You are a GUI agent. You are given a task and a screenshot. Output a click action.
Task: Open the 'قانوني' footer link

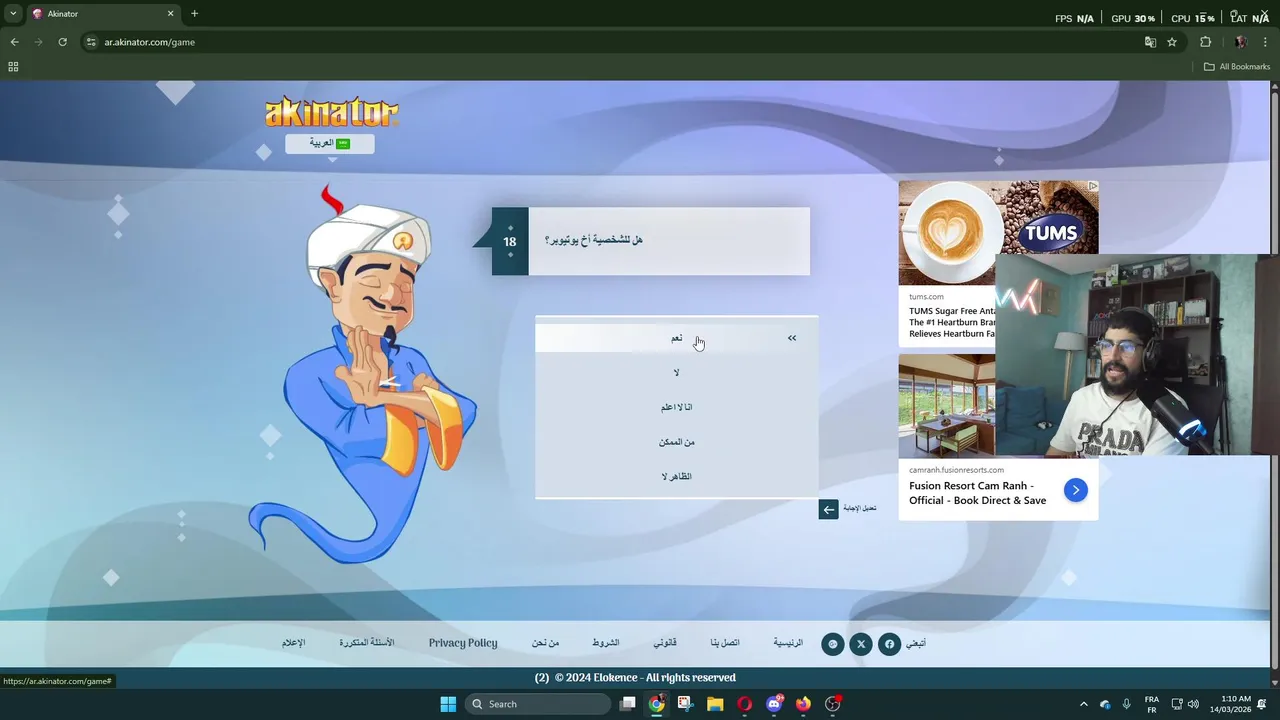click(x=665, y=643)
